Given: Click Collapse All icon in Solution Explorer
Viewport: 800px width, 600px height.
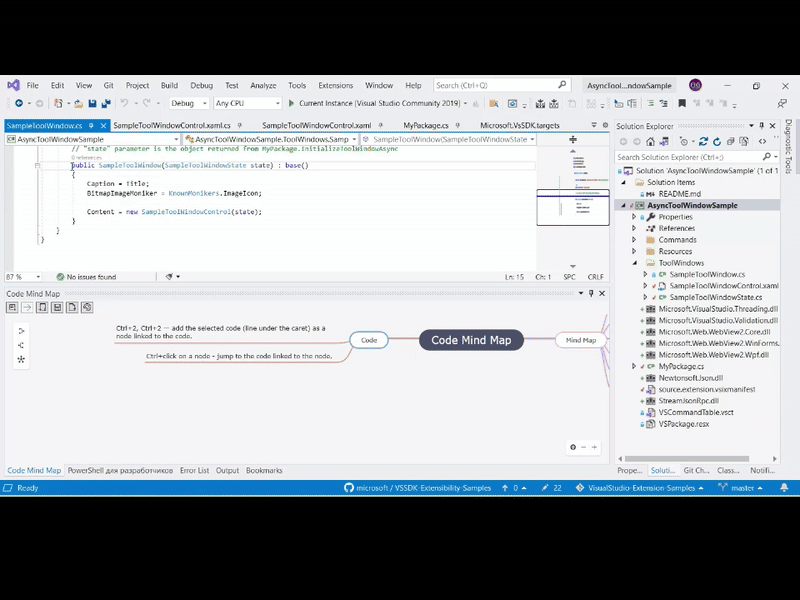Looking at the screenshot, I should (x=730, y=142).
